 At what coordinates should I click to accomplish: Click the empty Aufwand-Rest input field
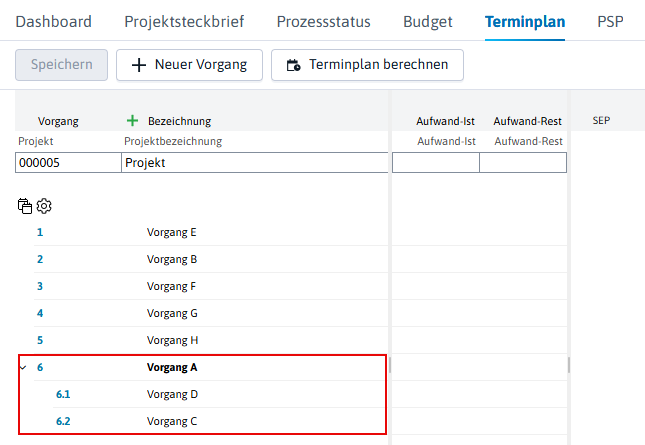pyautogui.click(x=523, y=162)
